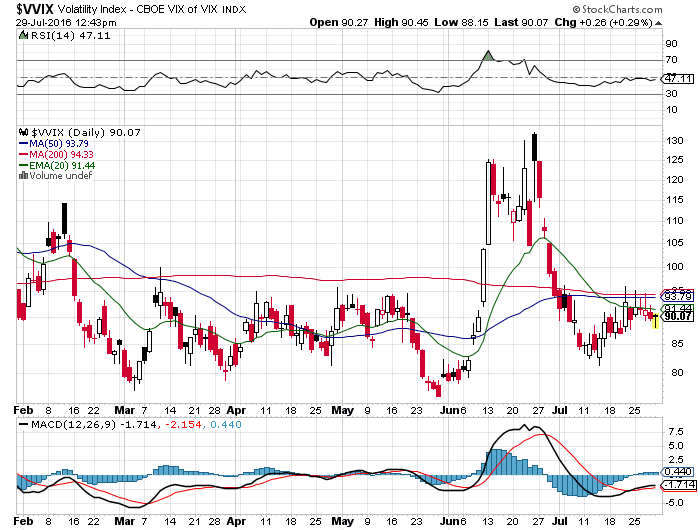Click the INDX exchange label in the title

pyautogui.click(x=234, y=10)
